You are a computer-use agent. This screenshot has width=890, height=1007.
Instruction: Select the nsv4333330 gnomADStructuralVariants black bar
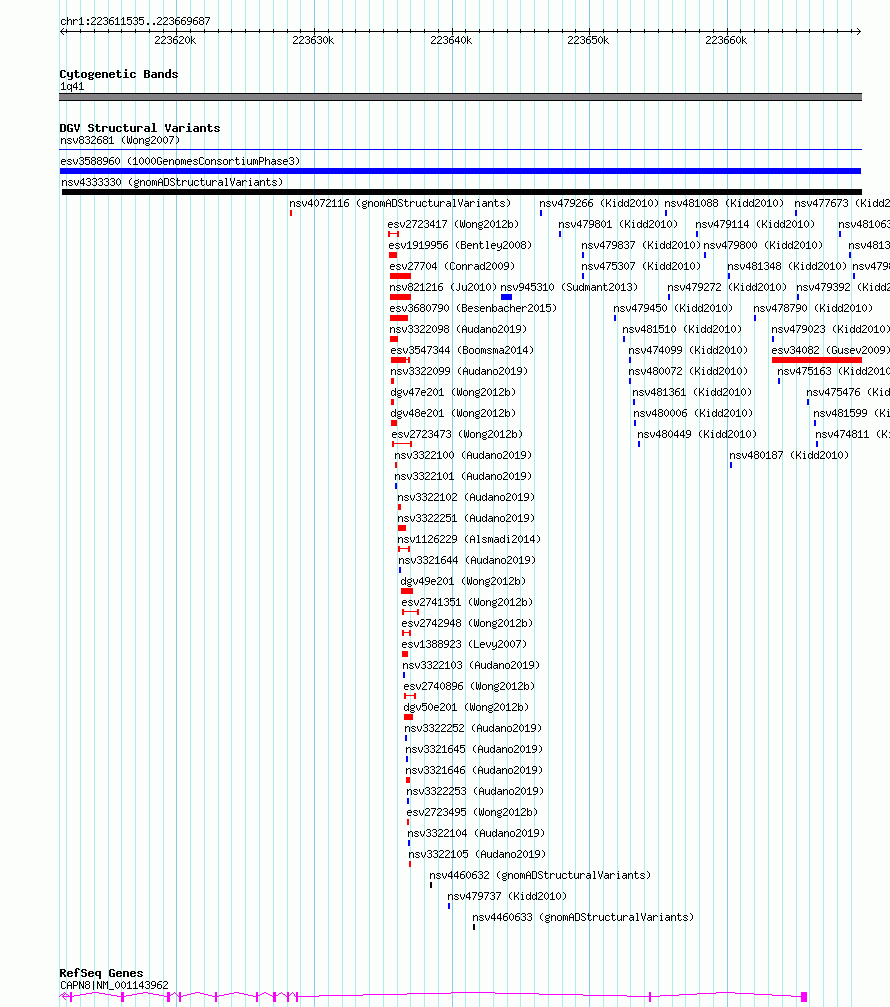click(462, 192)
